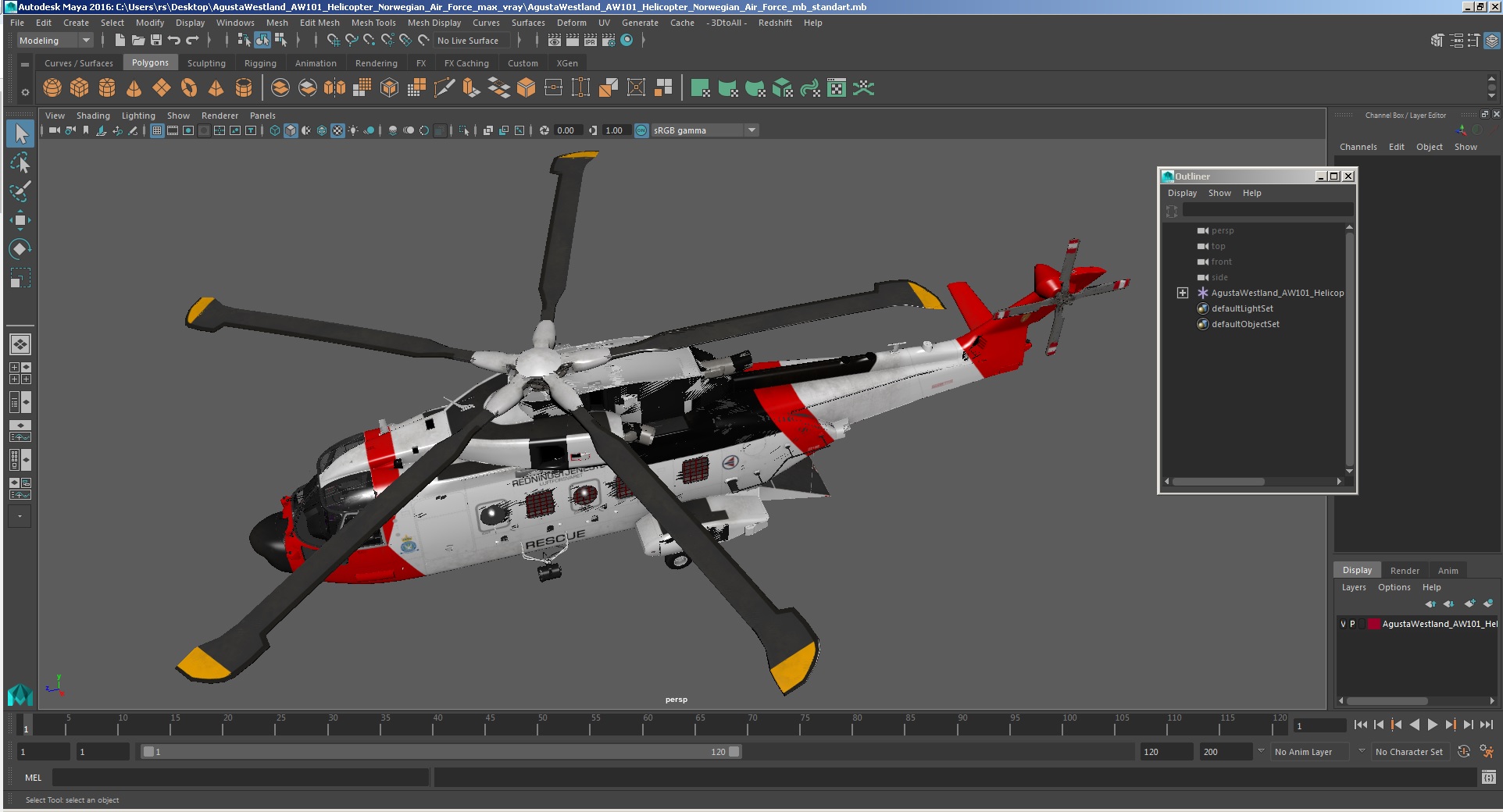The width and height of the screenshot is (1503, 812).
Task: Create a polygon sphere from the shelf
Action: pos(52,88)
